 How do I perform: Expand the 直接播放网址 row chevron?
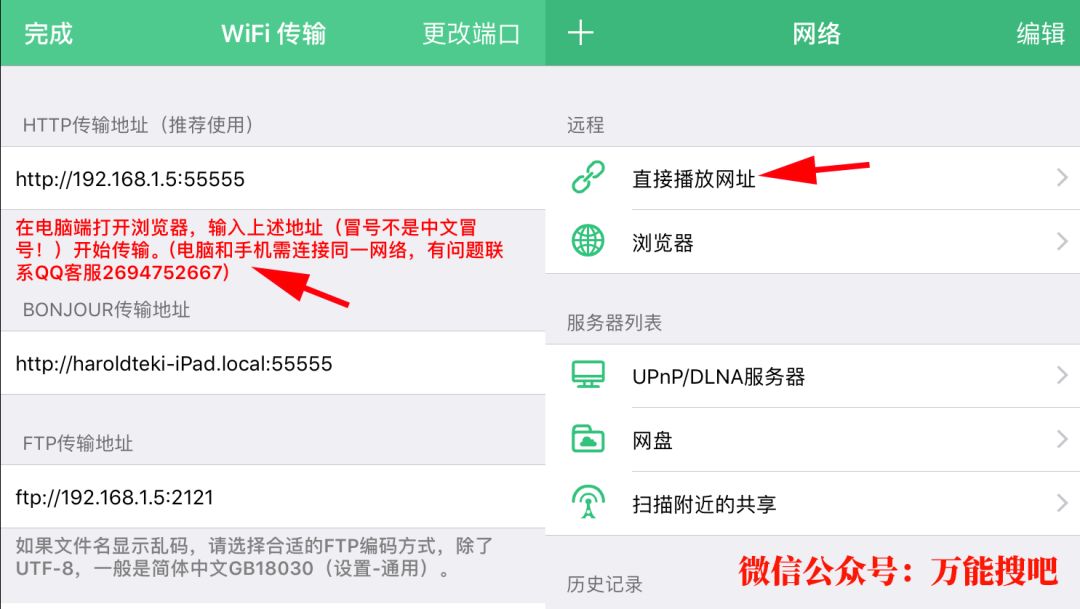coord(1062,178)
